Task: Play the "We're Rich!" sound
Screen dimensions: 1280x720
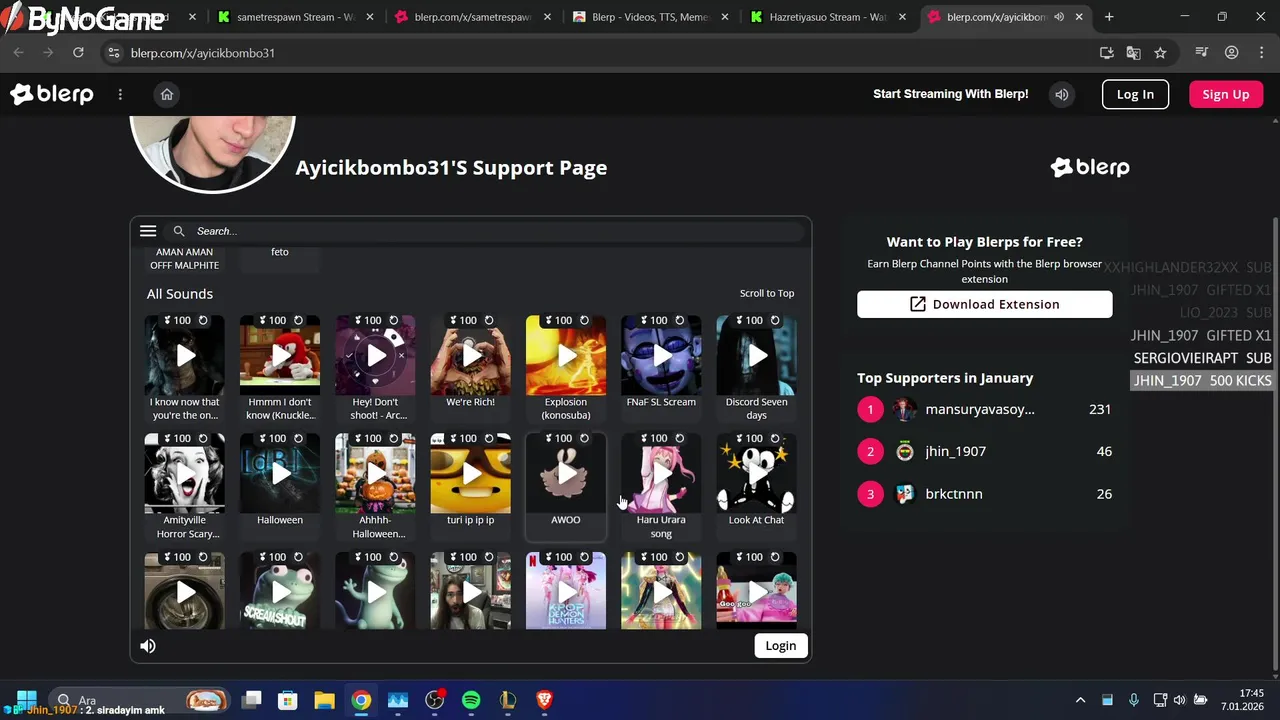Action: click(470, 356)
